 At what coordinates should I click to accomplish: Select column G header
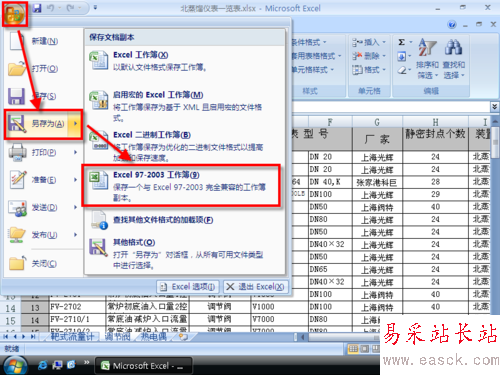point(377,122)
